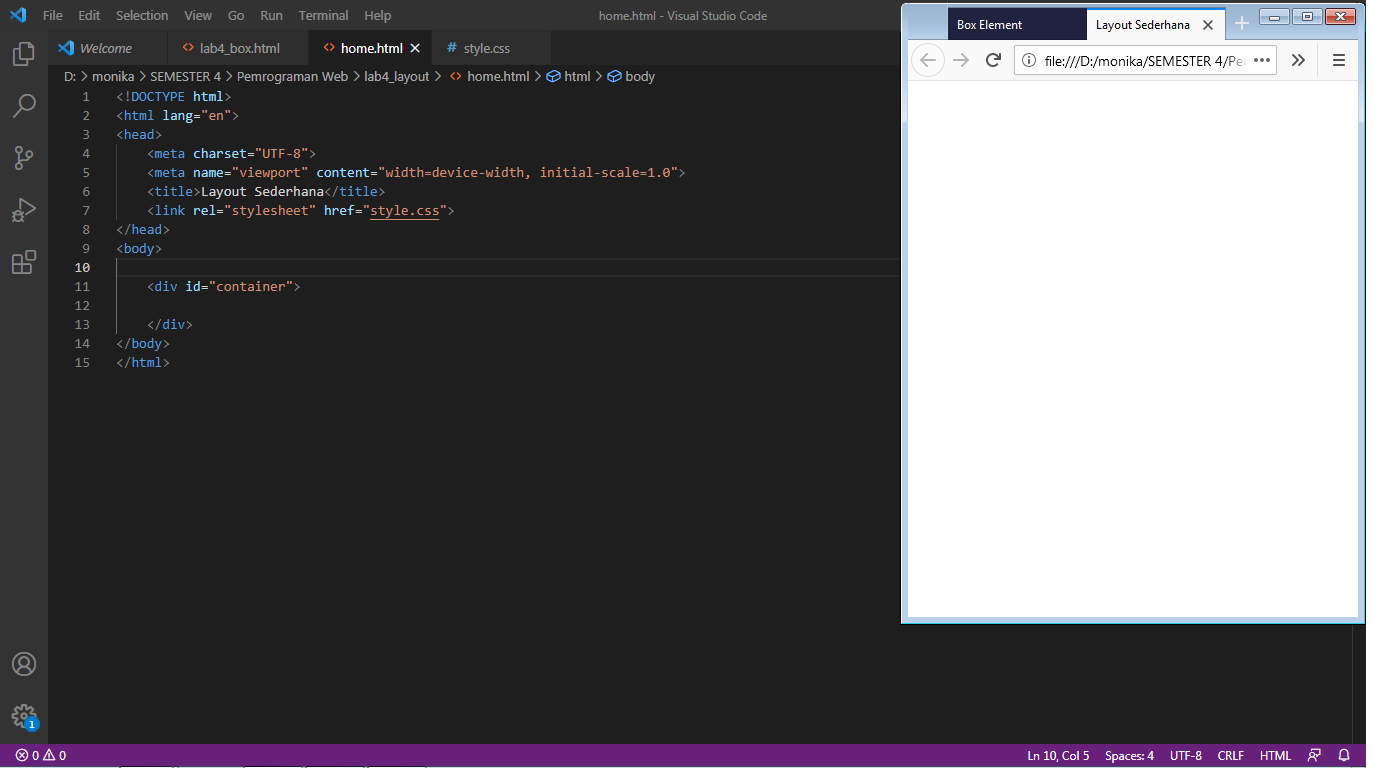Screen dimensions: 1374x776
Task: Open the Search view in activity bar
Action: click(24, 105)
